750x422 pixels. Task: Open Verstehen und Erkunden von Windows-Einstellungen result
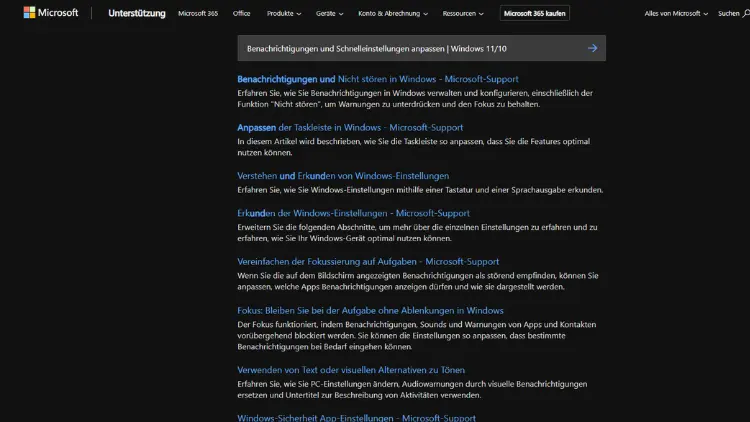pos(343,176)
